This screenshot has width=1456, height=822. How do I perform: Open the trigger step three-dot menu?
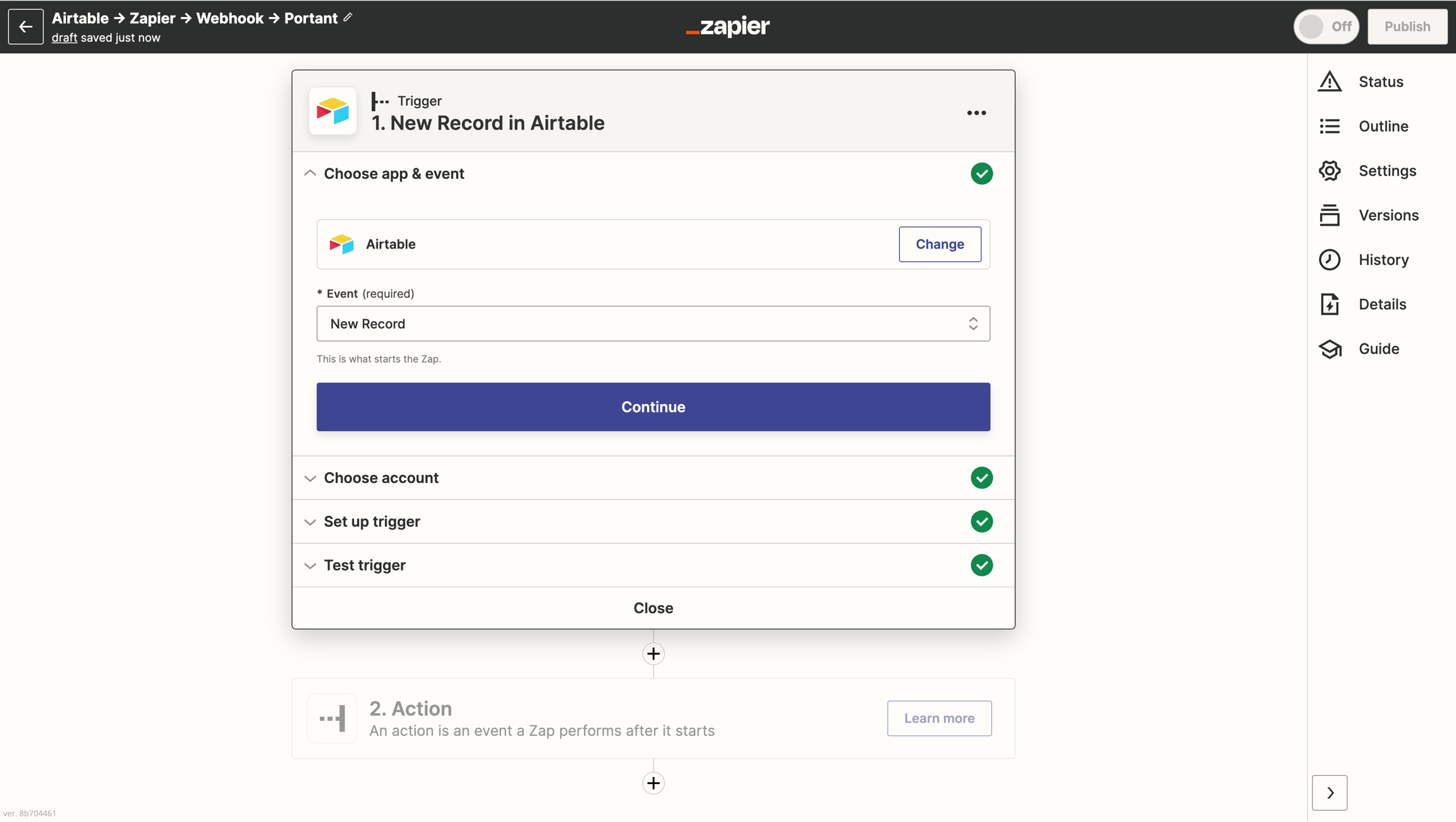[976, 113]
